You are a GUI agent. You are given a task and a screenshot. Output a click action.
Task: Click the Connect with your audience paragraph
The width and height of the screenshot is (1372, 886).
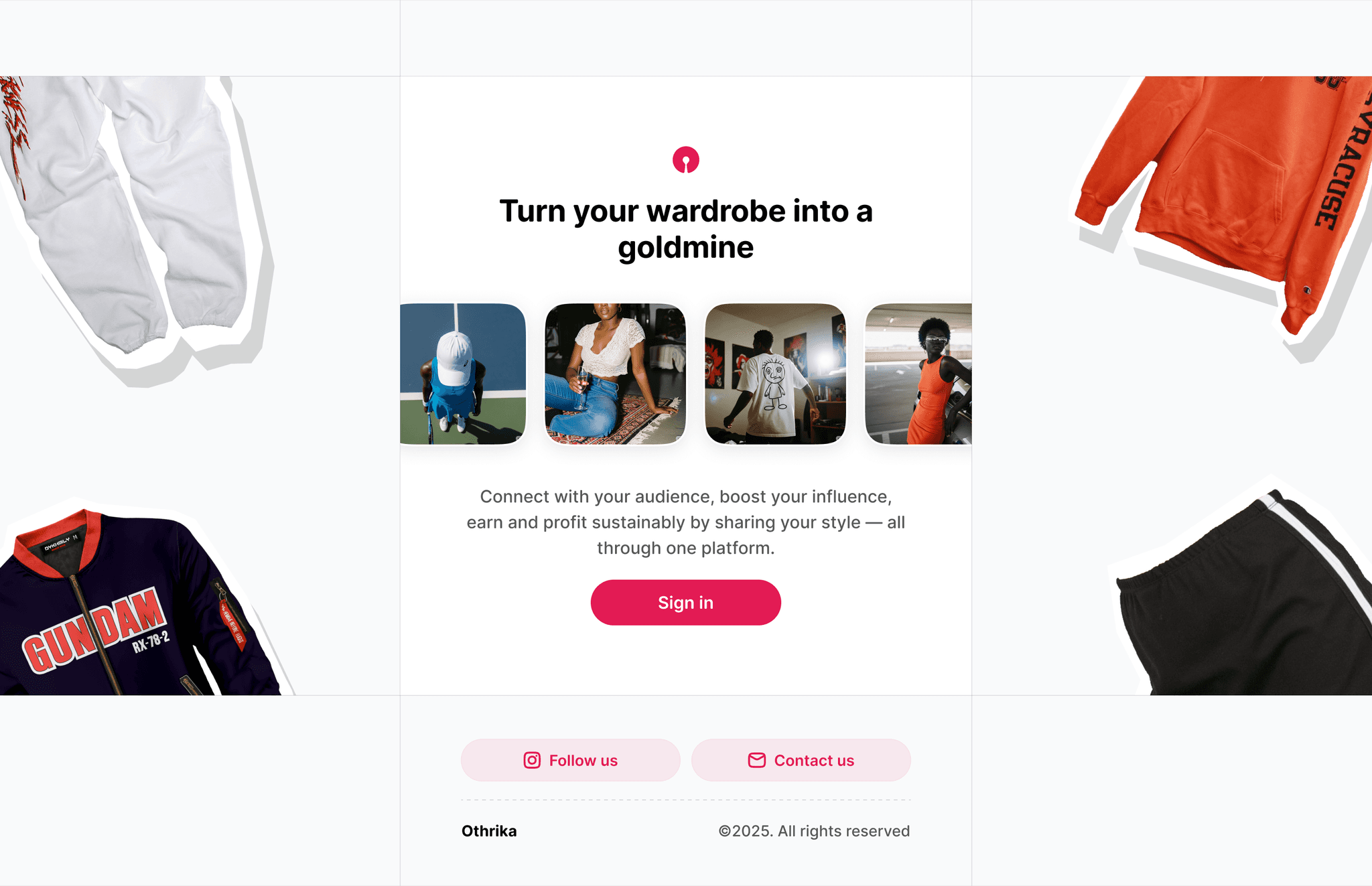[x=685, y=522]
